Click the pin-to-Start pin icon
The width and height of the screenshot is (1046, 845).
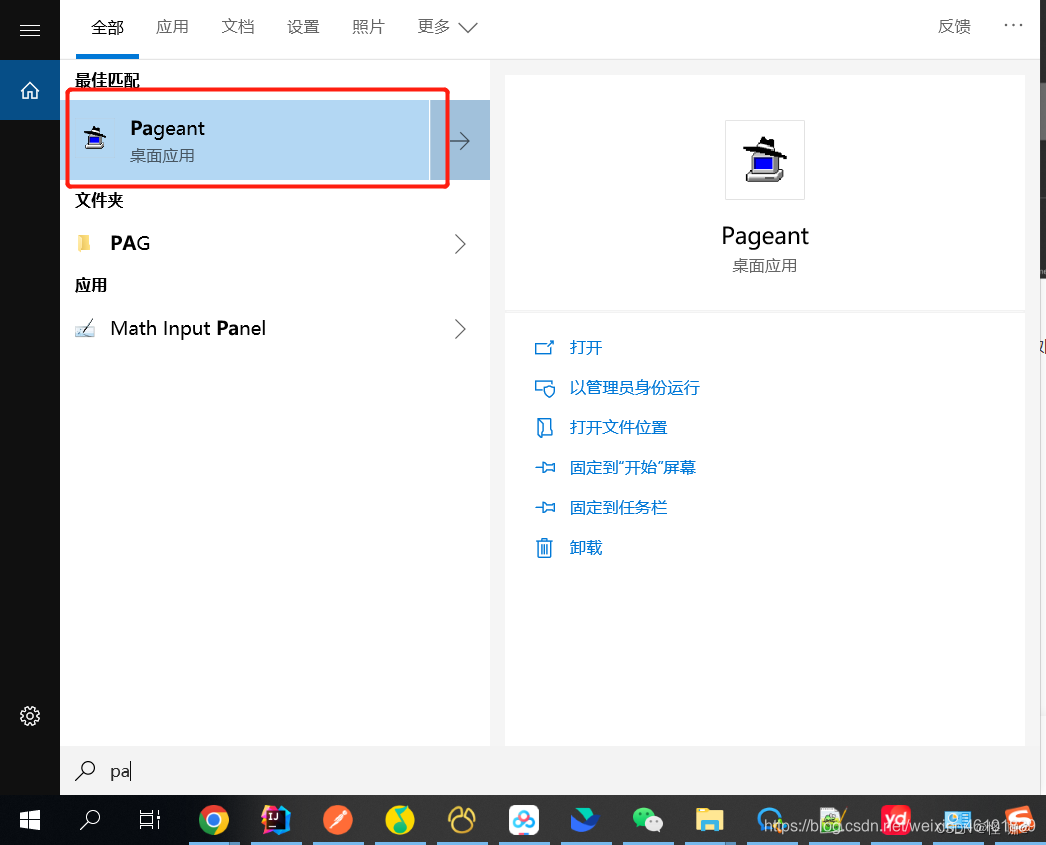pos(544,468)
